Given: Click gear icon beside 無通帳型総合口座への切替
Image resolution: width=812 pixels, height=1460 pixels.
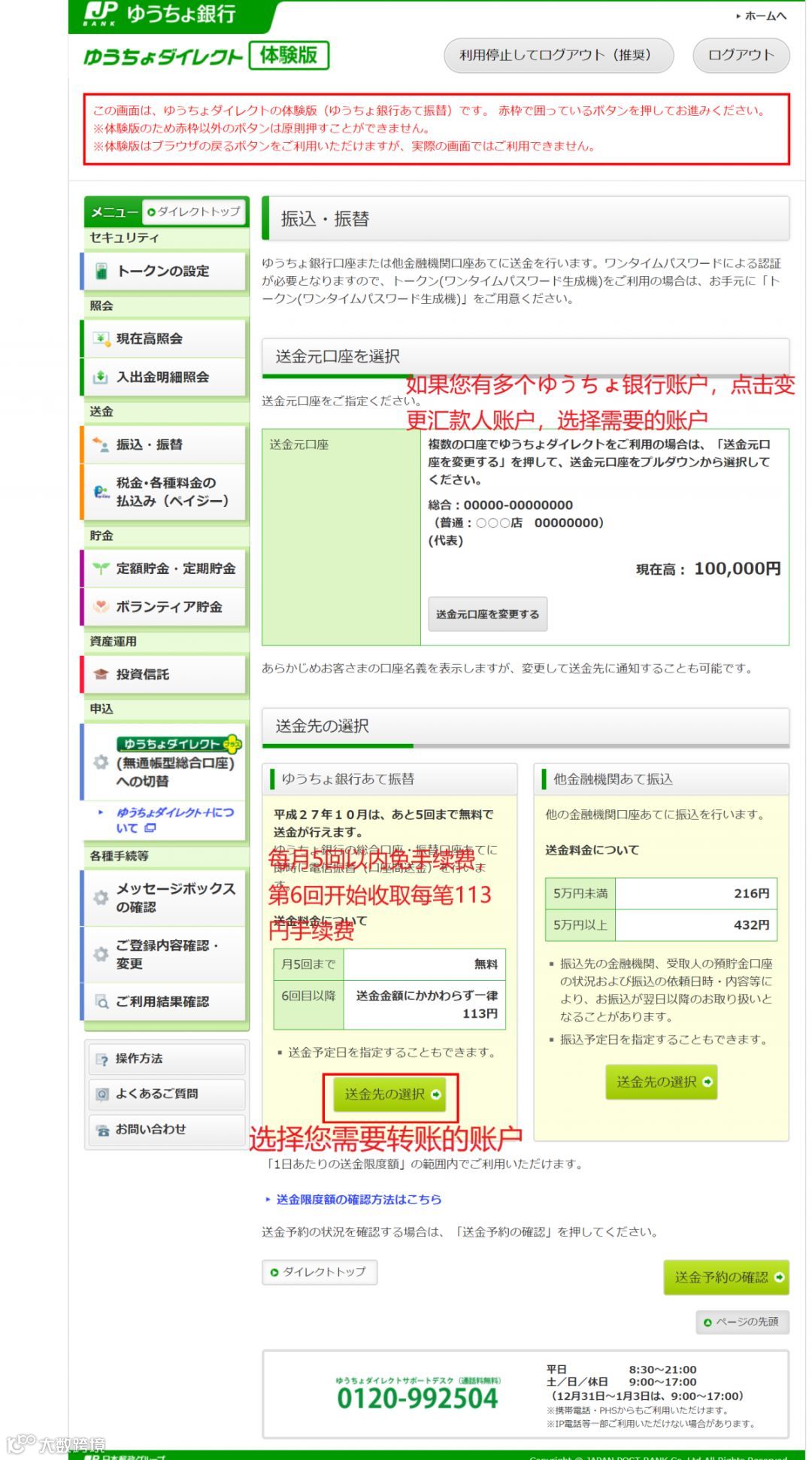Looking at the screenshot, I should point(101,762).
